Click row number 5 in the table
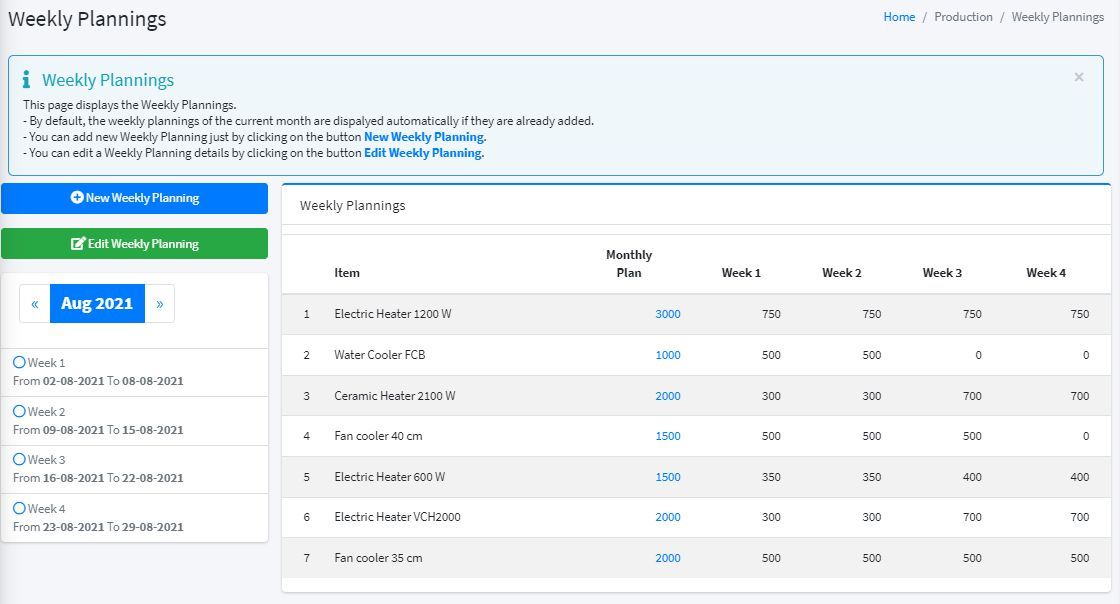The height and width of the screenshot is (604, 1120). pos(306,477)
